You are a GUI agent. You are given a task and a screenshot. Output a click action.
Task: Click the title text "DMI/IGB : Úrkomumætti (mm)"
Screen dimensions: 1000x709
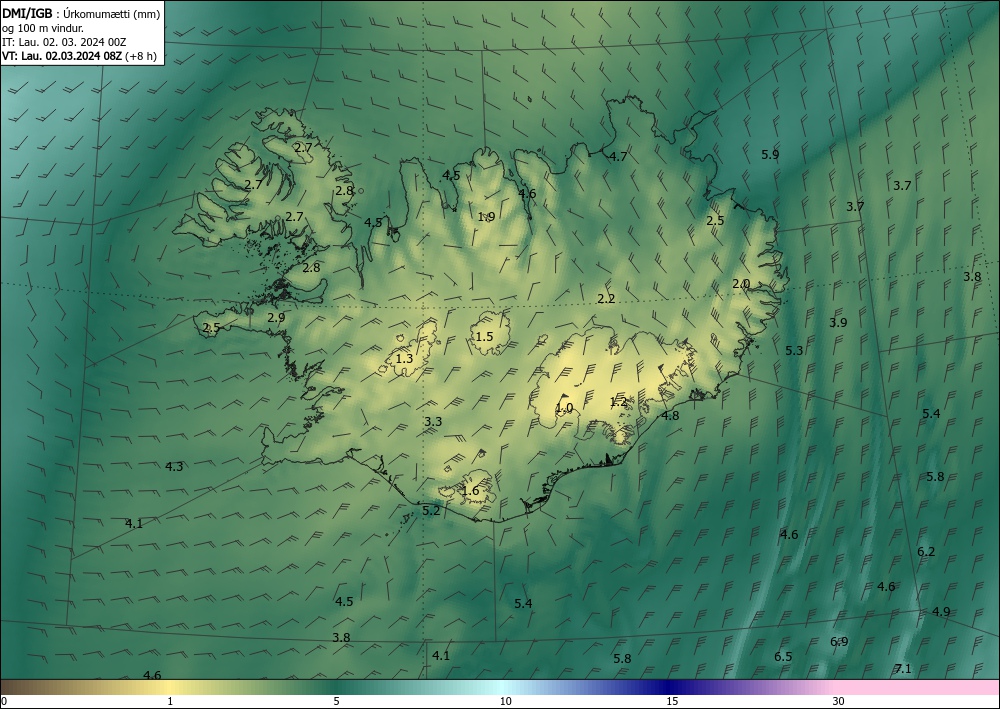81,13
